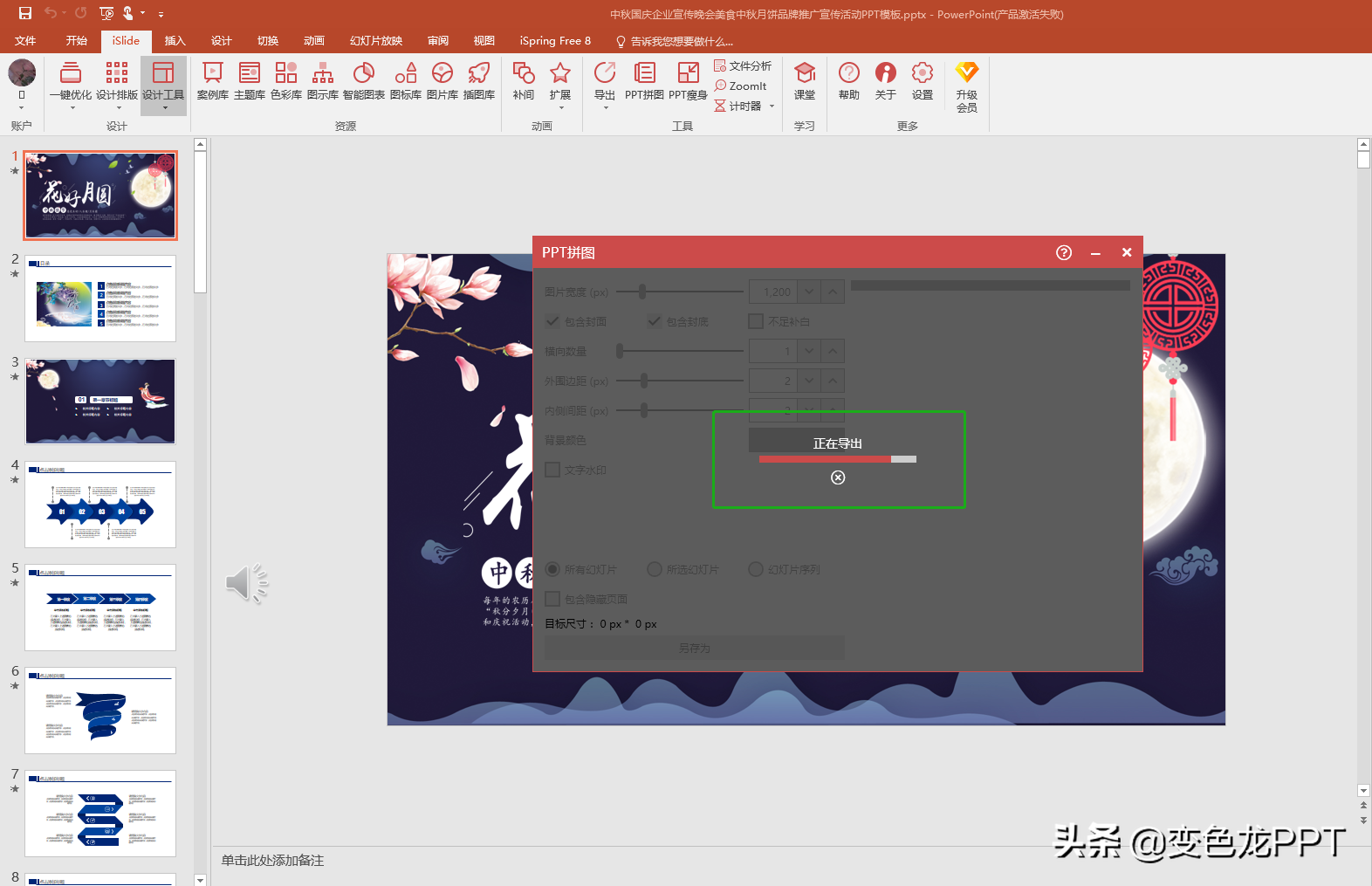
Task: Toggle 包含封面 checkbox
Action: click(x=552, y=321)
